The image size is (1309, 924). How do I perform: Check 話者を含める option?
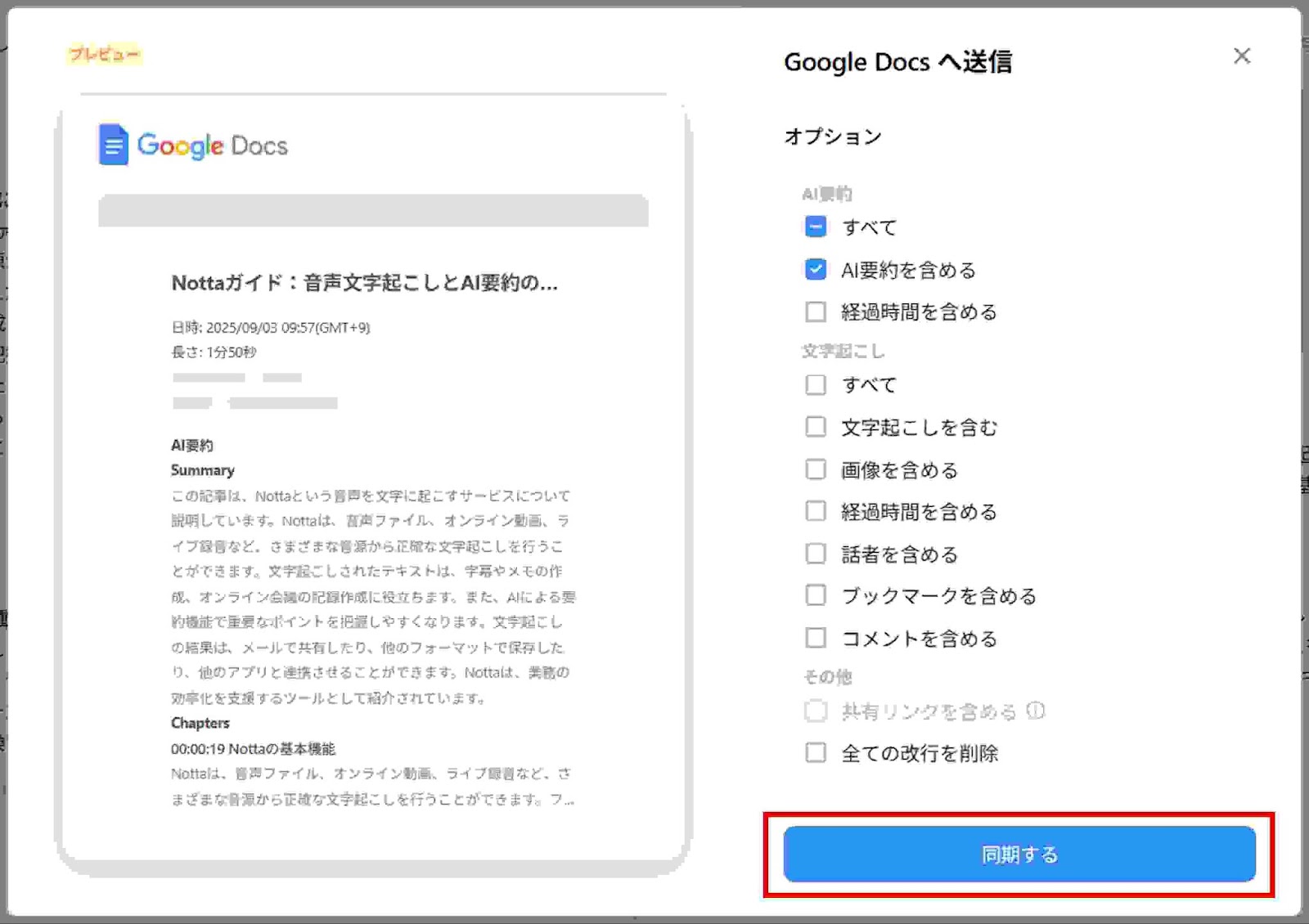coord(816,554)
